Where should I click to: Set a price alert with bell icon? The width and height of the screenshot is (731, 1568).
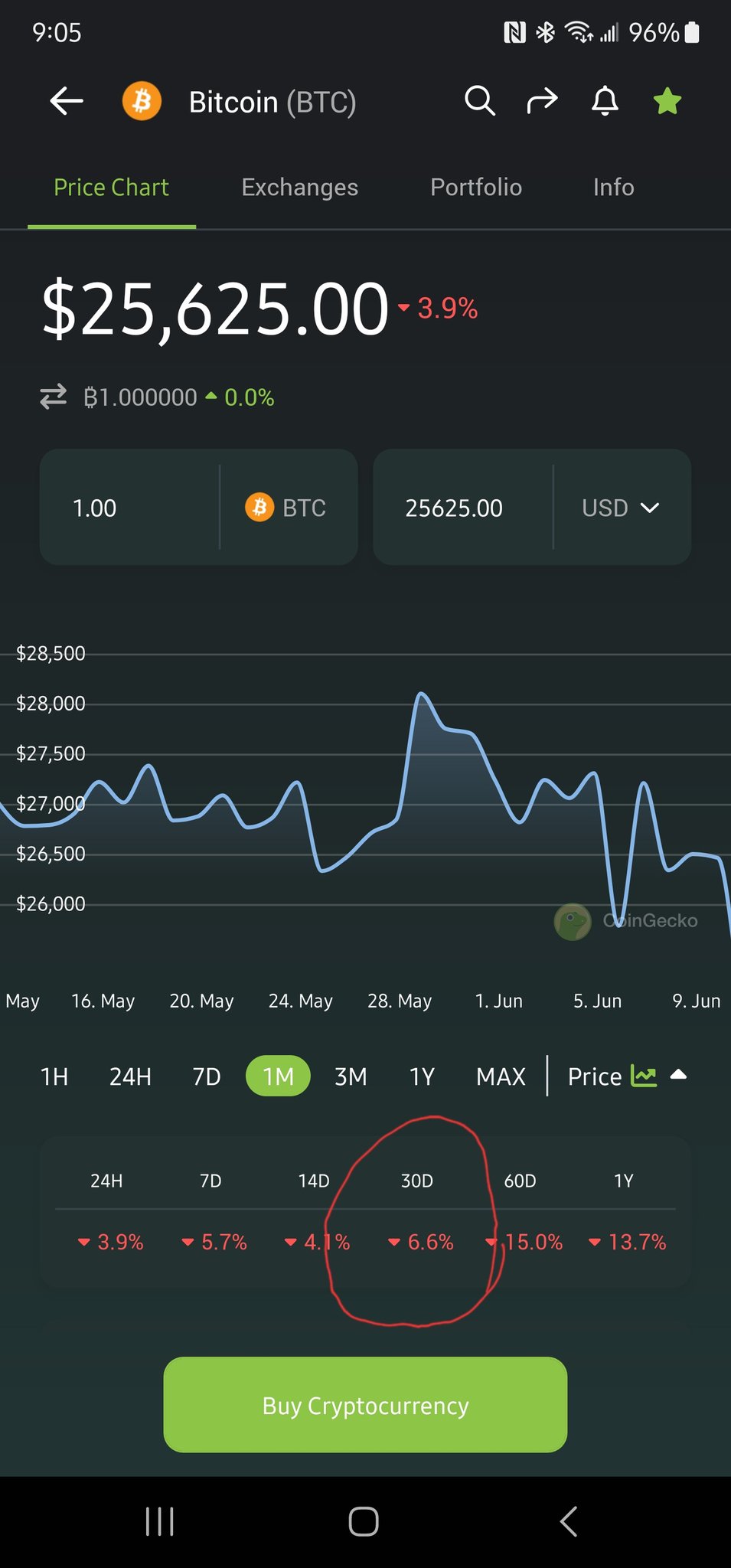point(605,101)
